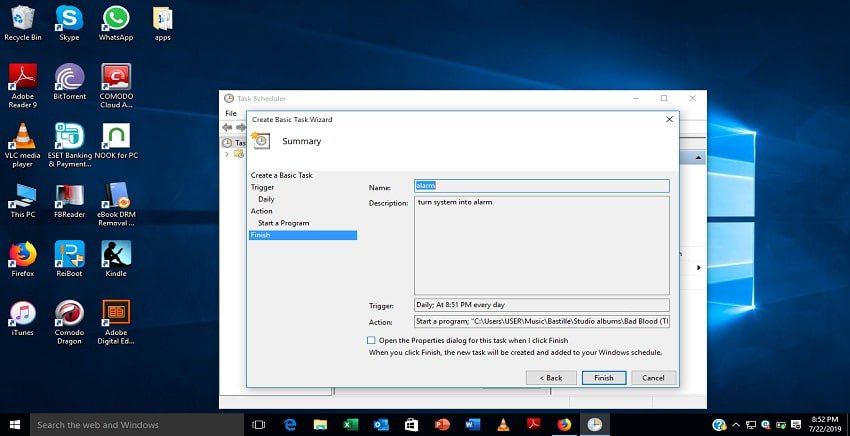Viewport: 850px width, 436px height.
Task: Open the network tray icon
Action: pyautogui.click(x=751, y=425)
